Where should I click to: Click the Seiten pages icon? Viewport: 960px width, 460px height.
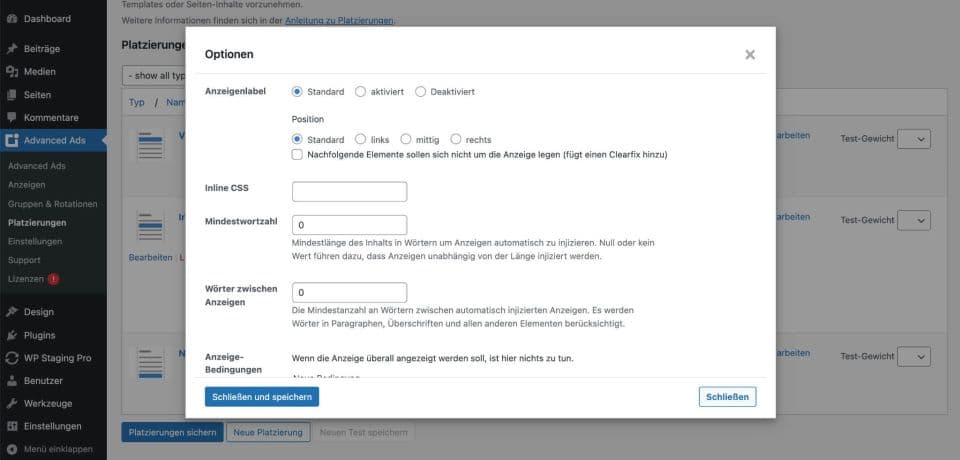(12, 95)
